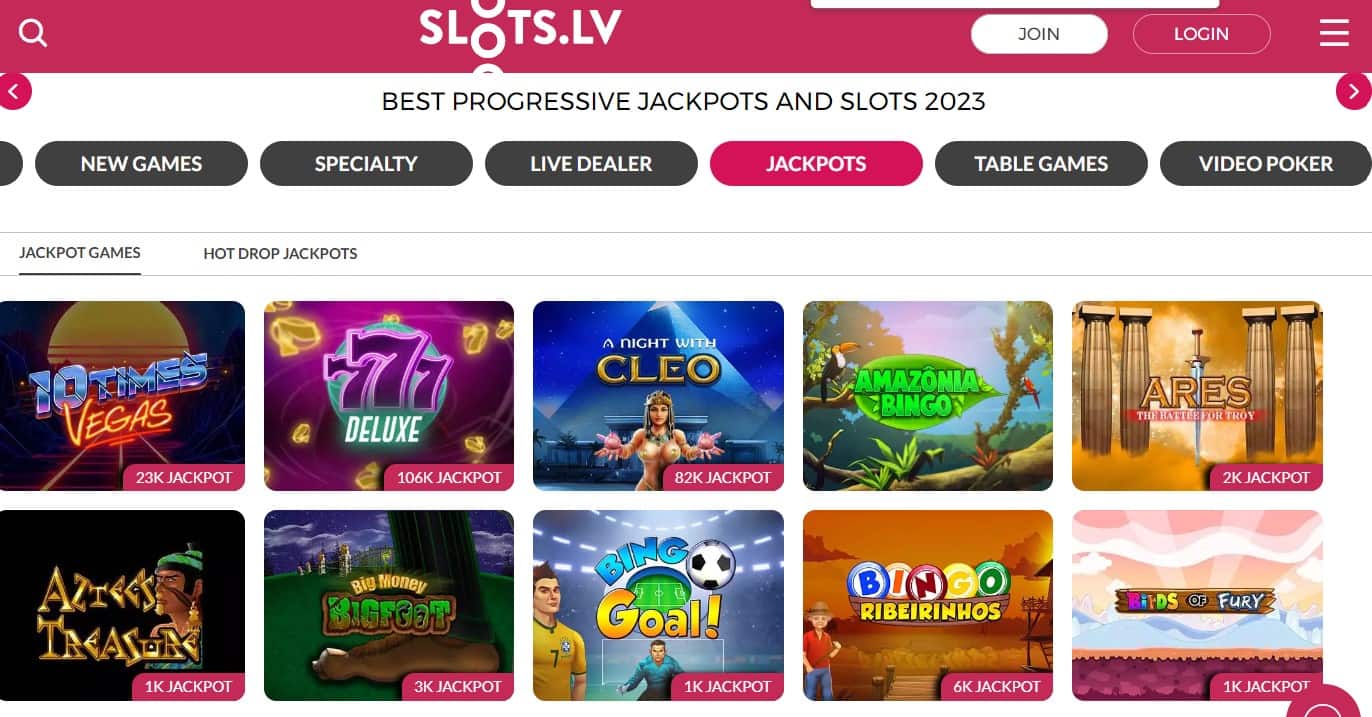Open the VIDEO POKER category

[x=1266, y=164]
